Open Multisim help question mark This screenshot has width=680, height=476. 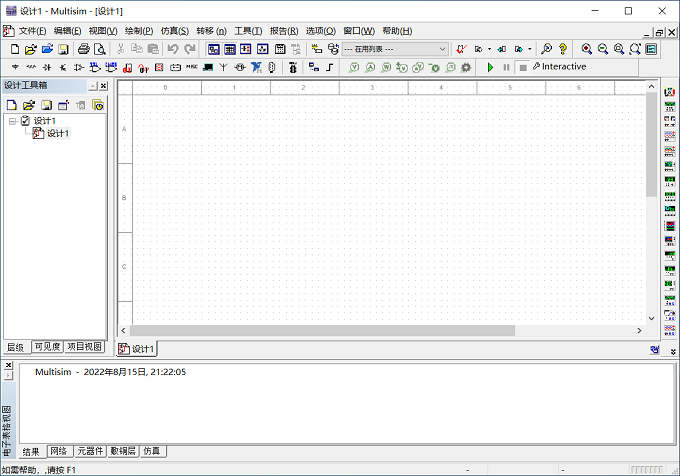pos(563,49)
